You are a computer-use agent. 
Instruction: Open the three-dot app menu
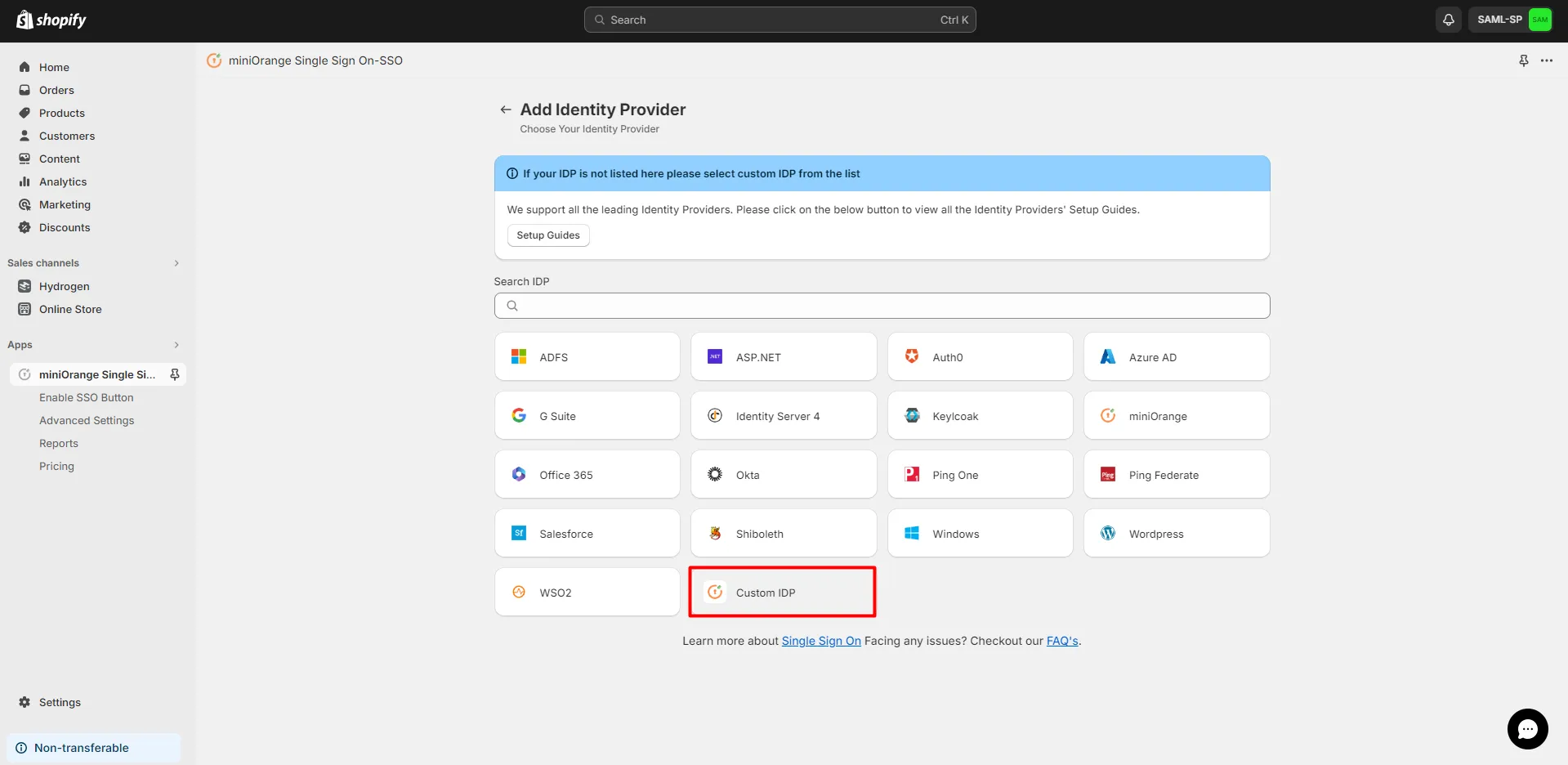(x=1547, y=60)
